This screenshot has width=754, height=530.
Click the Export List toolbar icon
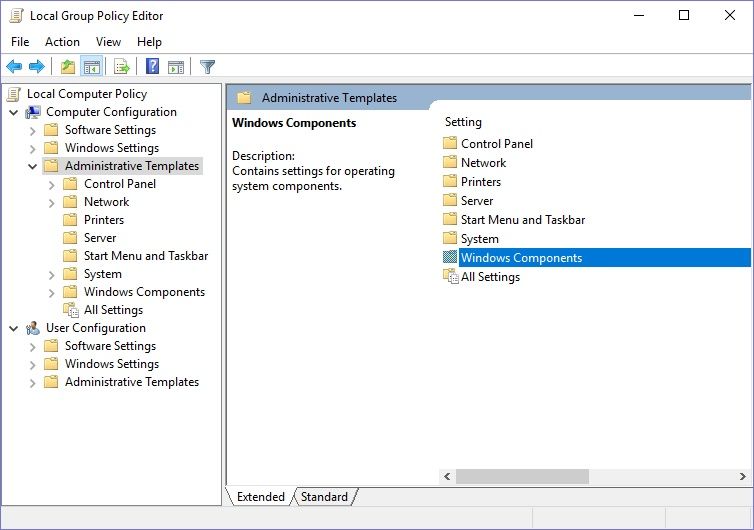click(122, 66)
